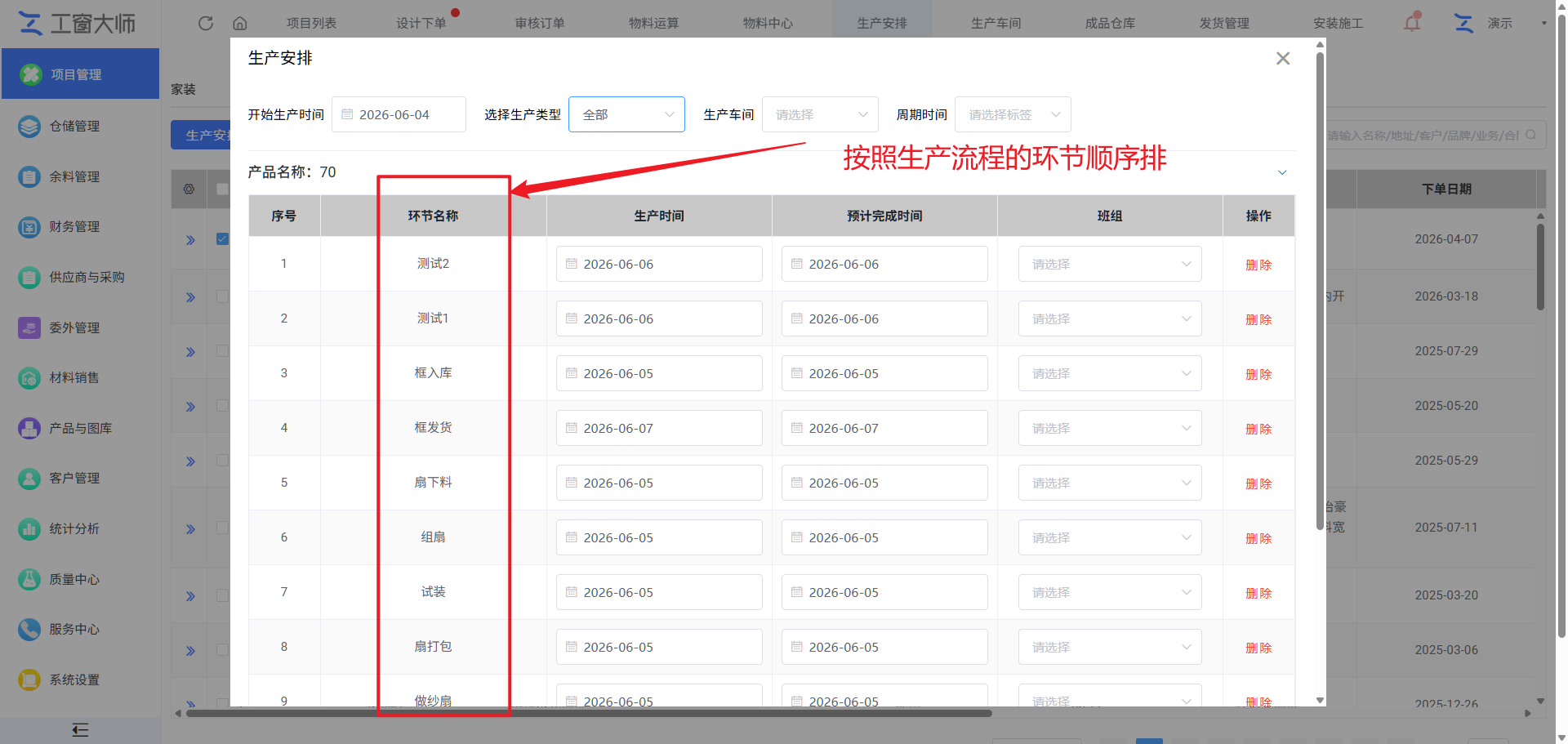
Task: Click 删除 for the 框入库 row
Action: pyautogui.click(x=1258, y=374)
